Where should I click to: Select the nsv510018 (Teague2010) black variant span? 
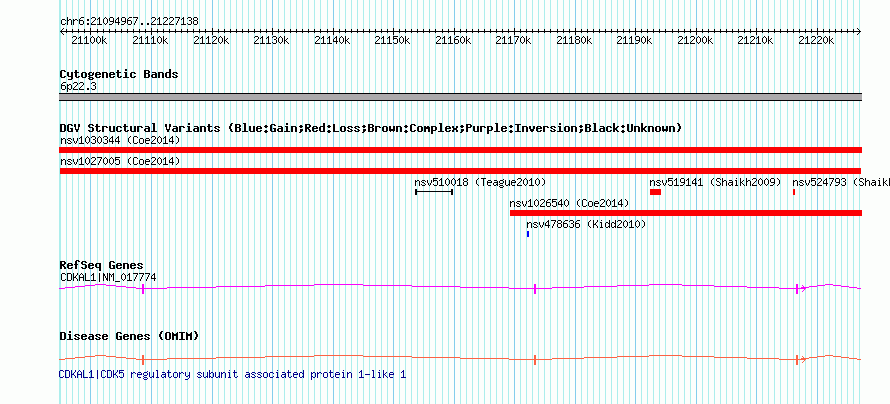(x=434, y=192)
